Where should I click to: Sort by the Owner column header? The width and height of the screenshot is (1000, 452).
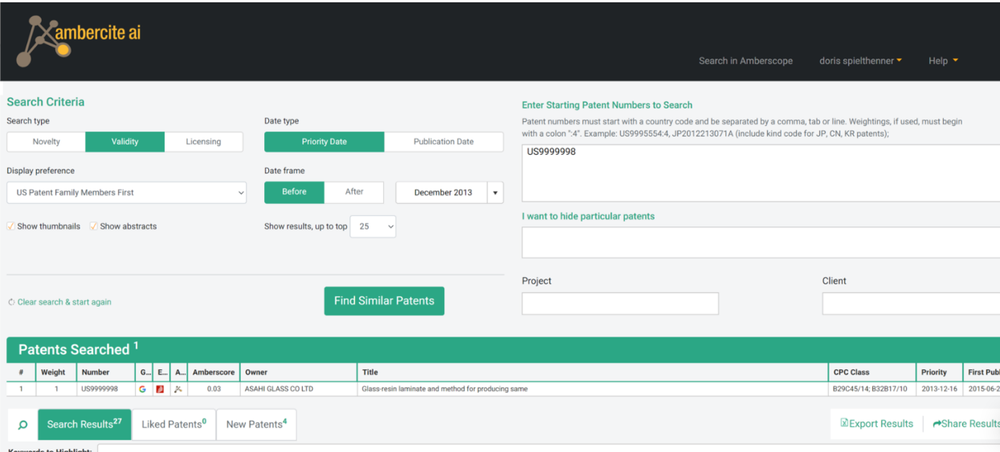click(297, 372)
